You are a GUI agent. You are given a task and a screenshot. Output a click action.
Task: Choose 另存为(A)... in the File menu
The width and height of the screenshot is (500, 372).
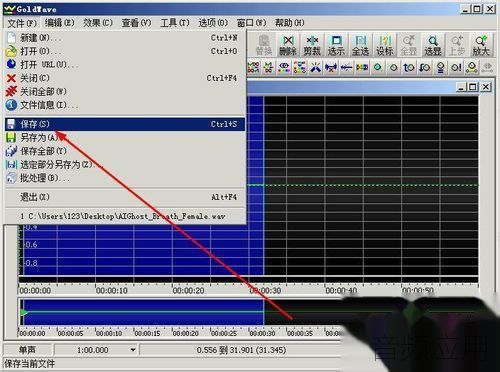point(125,137)
